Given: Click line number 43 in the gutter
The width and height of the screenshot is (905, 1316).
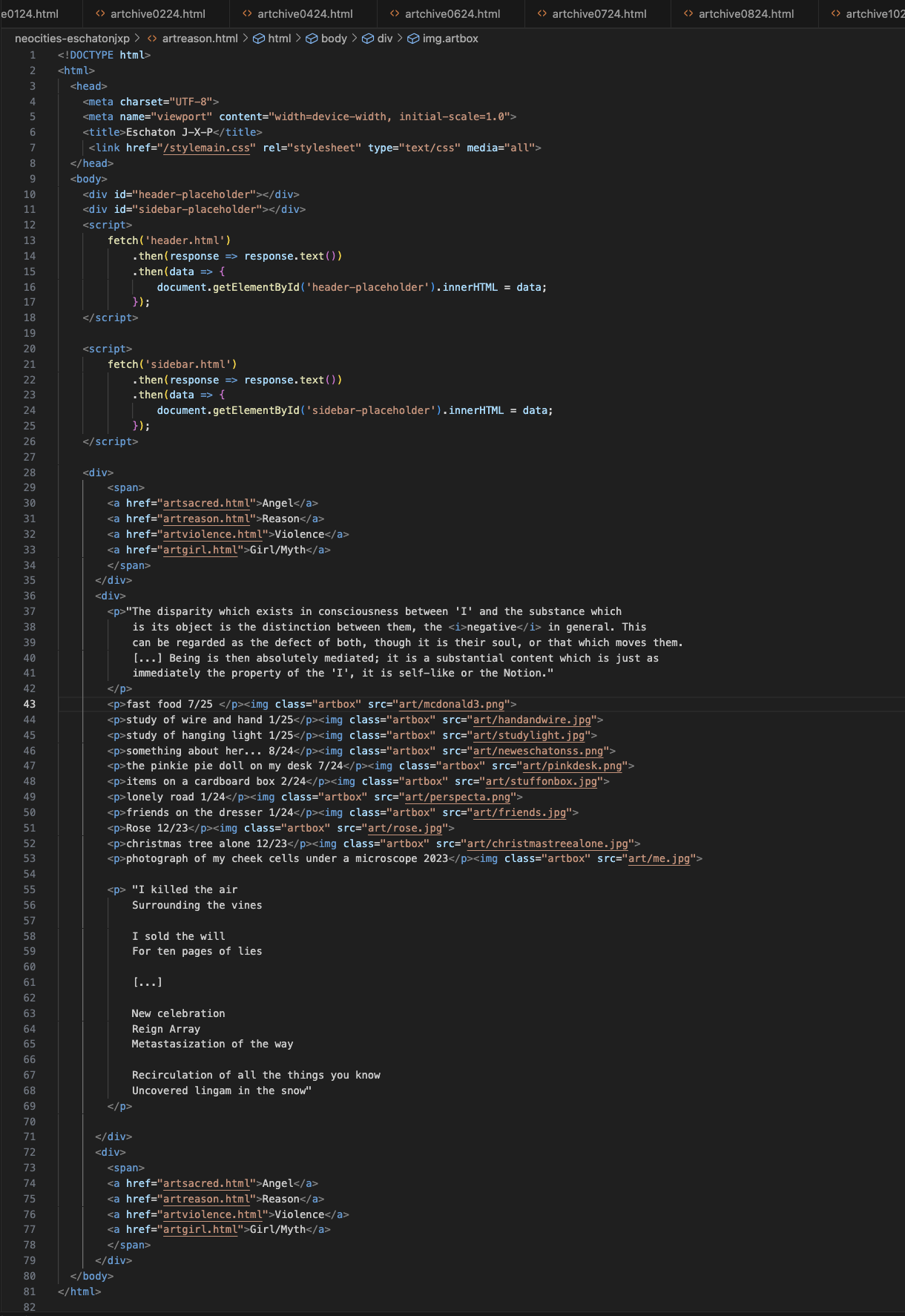Looking at the screenshot, I should 30,704.
